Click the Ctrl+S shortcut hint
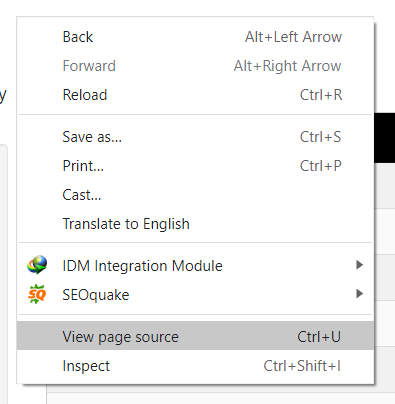Viewport: 395px width, 404px height. 321,137
